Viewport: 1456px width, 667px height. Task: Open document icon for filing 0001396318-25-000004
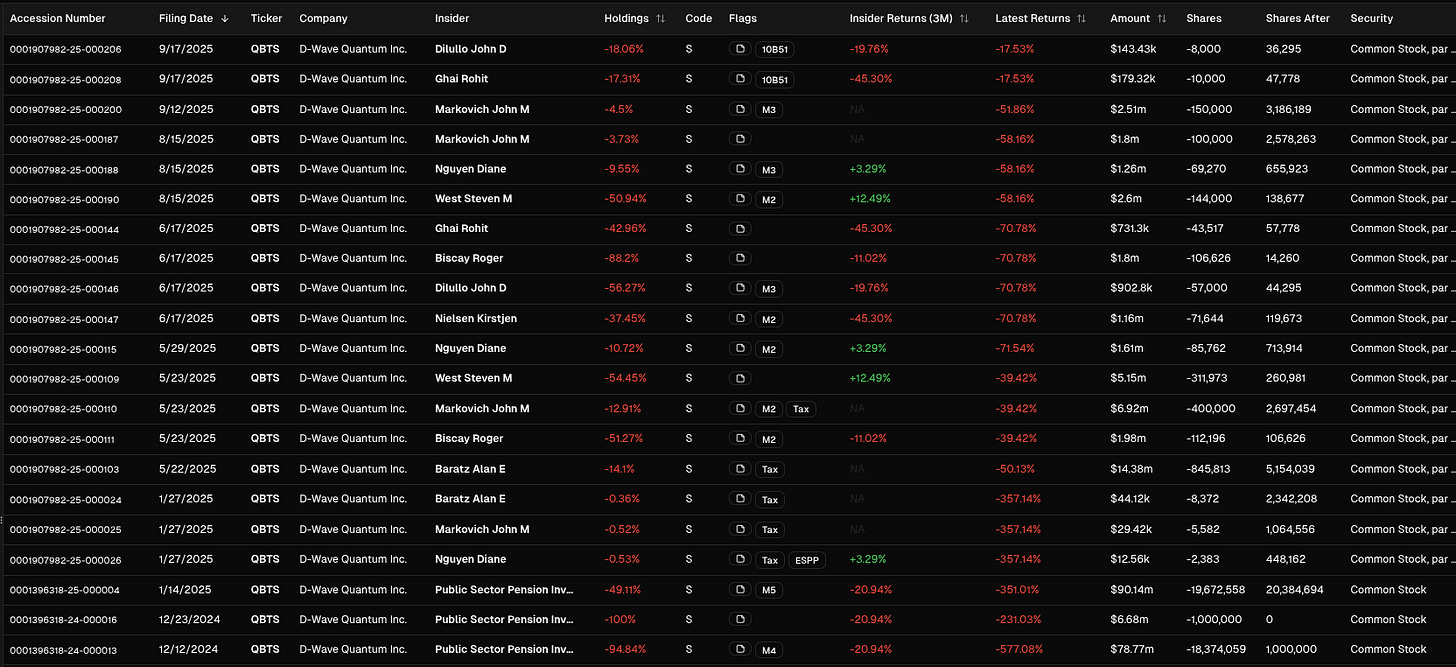[740, 589]
